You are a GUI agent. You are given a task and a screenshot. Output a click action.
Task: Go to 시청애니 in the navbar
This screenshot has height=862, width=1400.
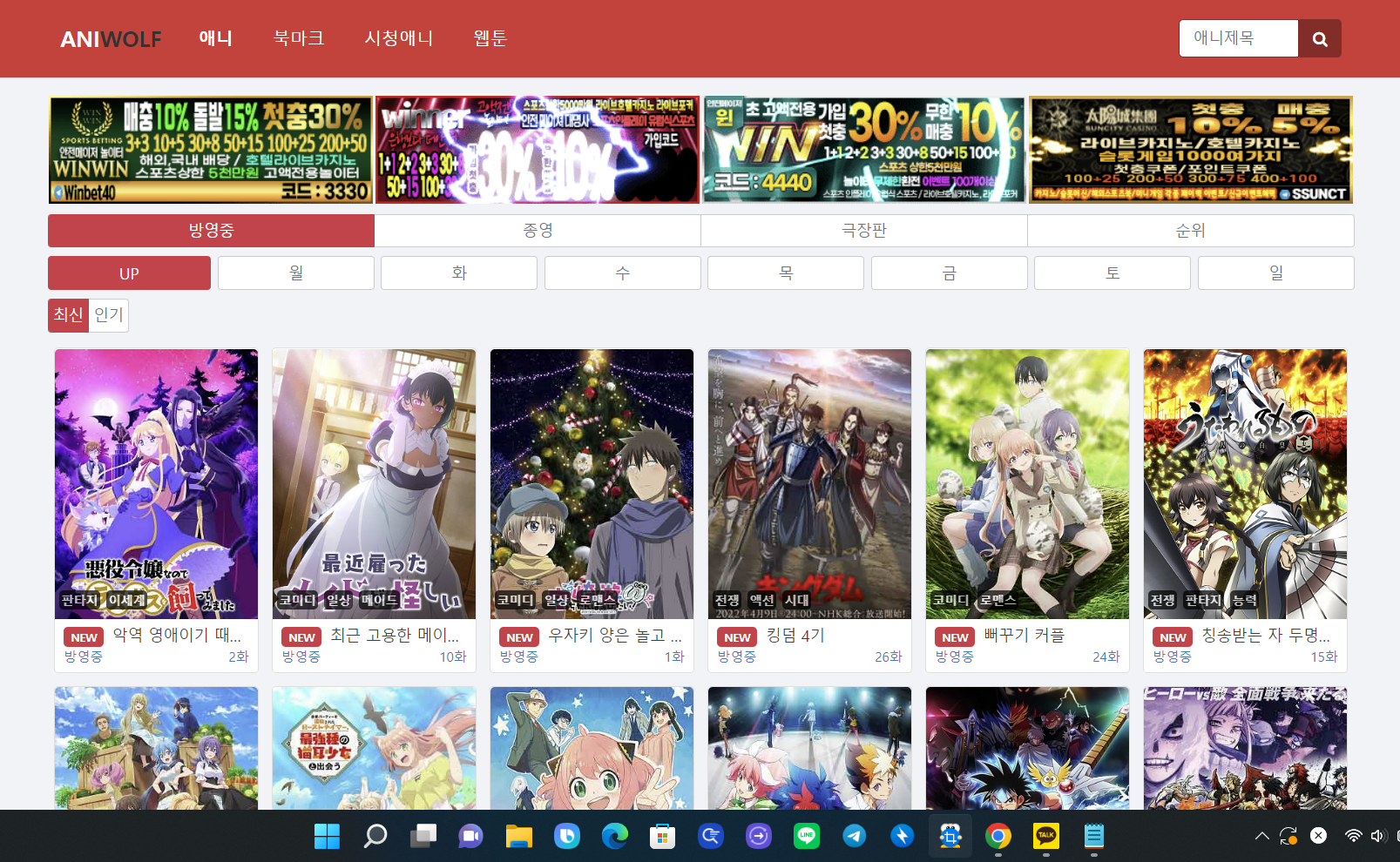click(398, 38)
